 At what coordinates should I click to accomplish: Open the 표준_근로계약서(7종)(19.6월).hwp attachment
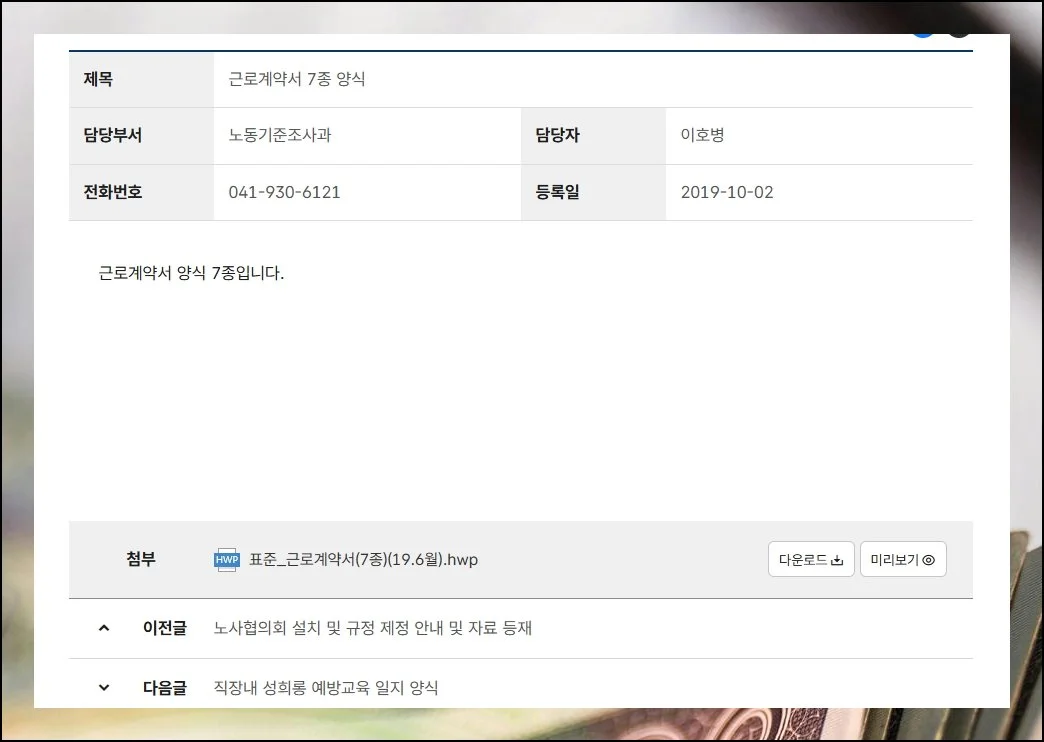coord(363,560)
